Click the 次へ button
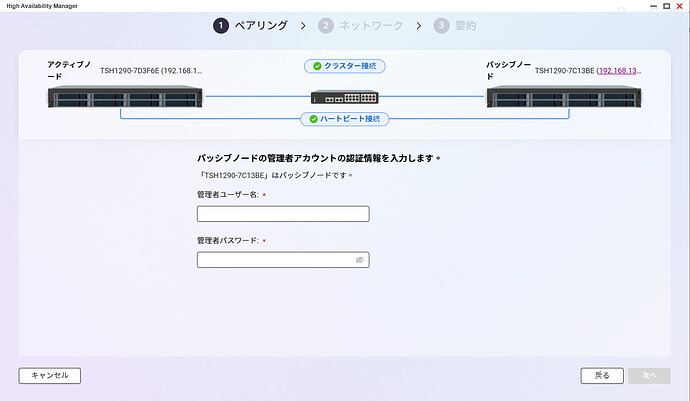This screenshot has height=401, width=690. click(x=648, y=375)
